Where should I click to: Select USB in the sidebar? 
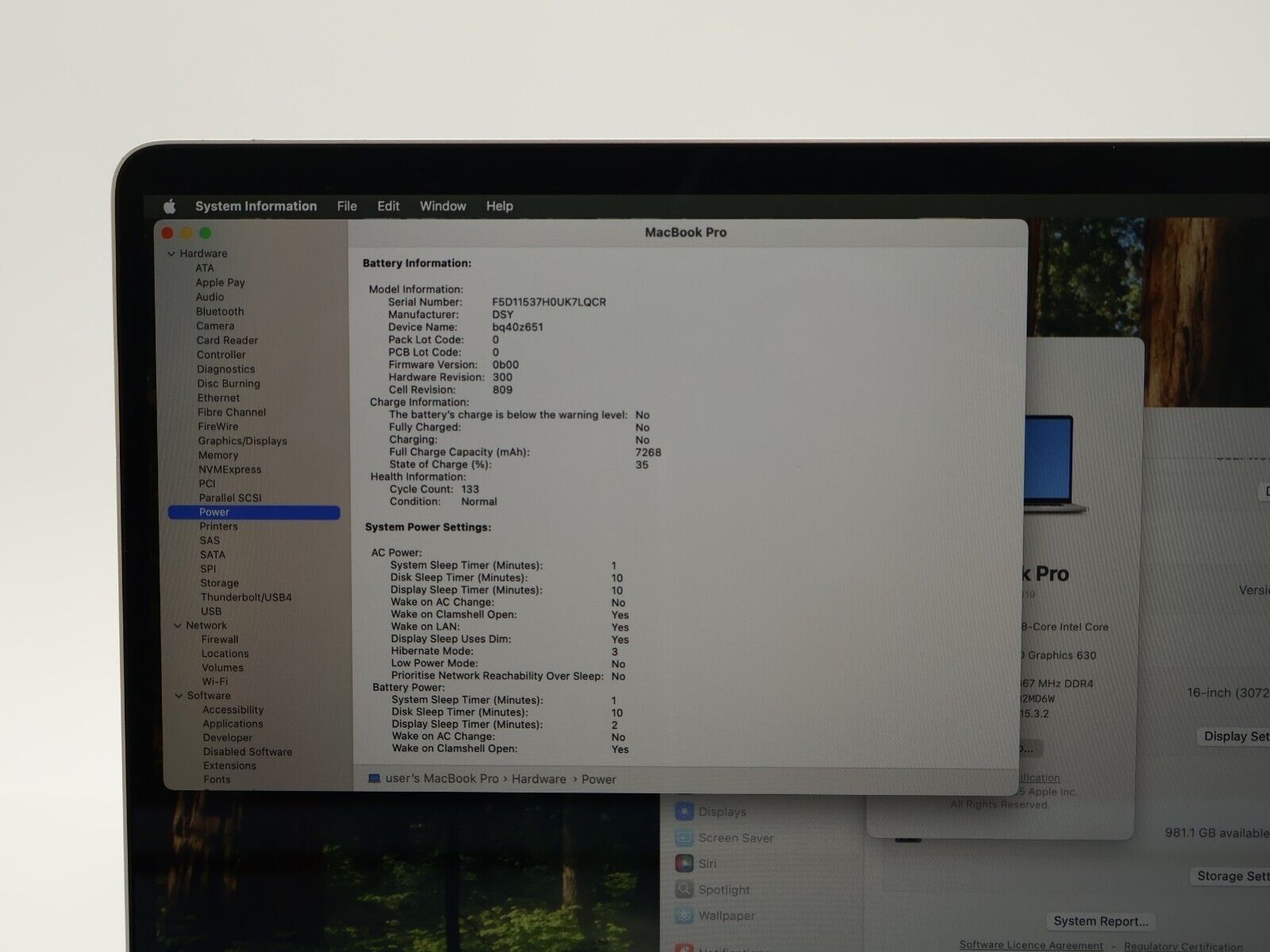pyautogui.click(x=211, y=612)
